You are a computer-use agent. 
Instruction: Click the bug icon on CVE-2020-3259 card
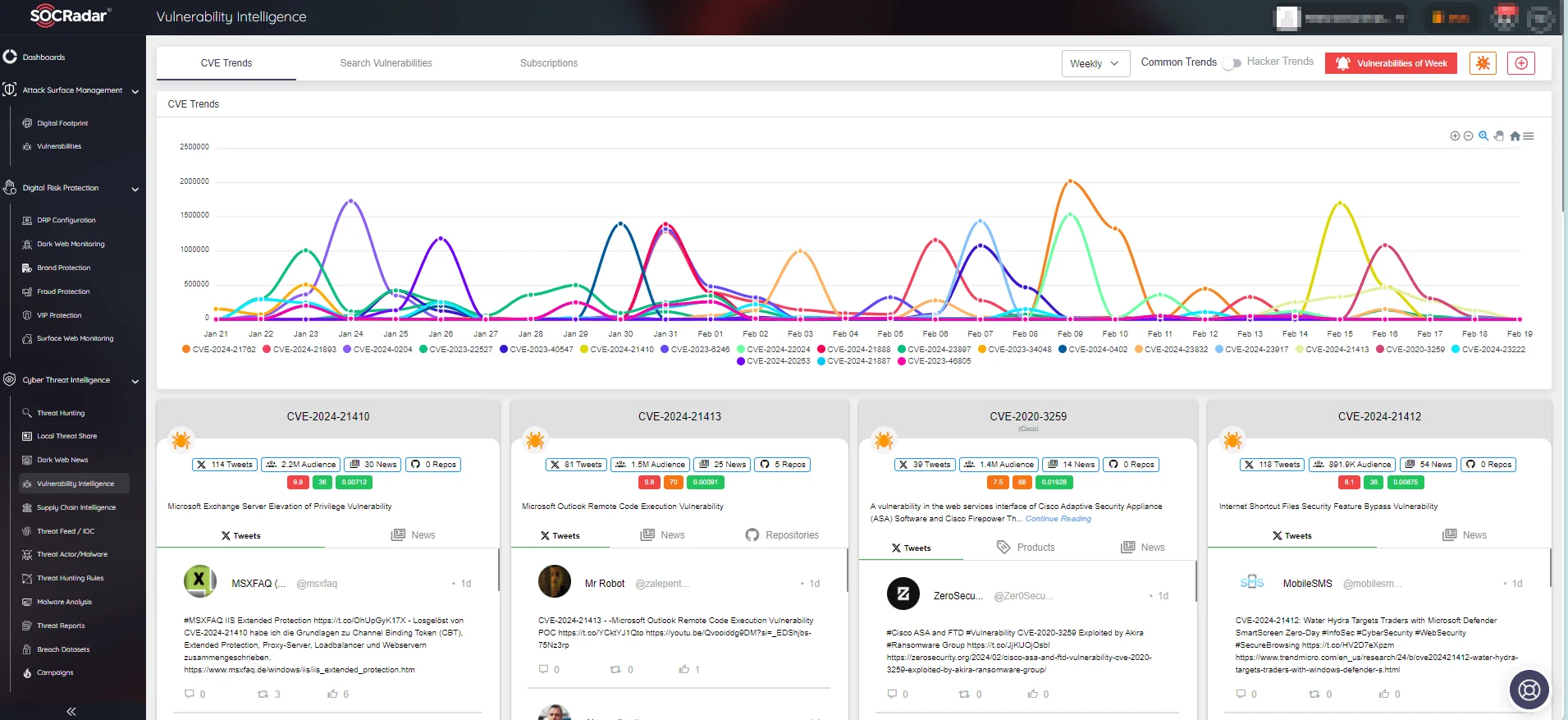(884, 440)
